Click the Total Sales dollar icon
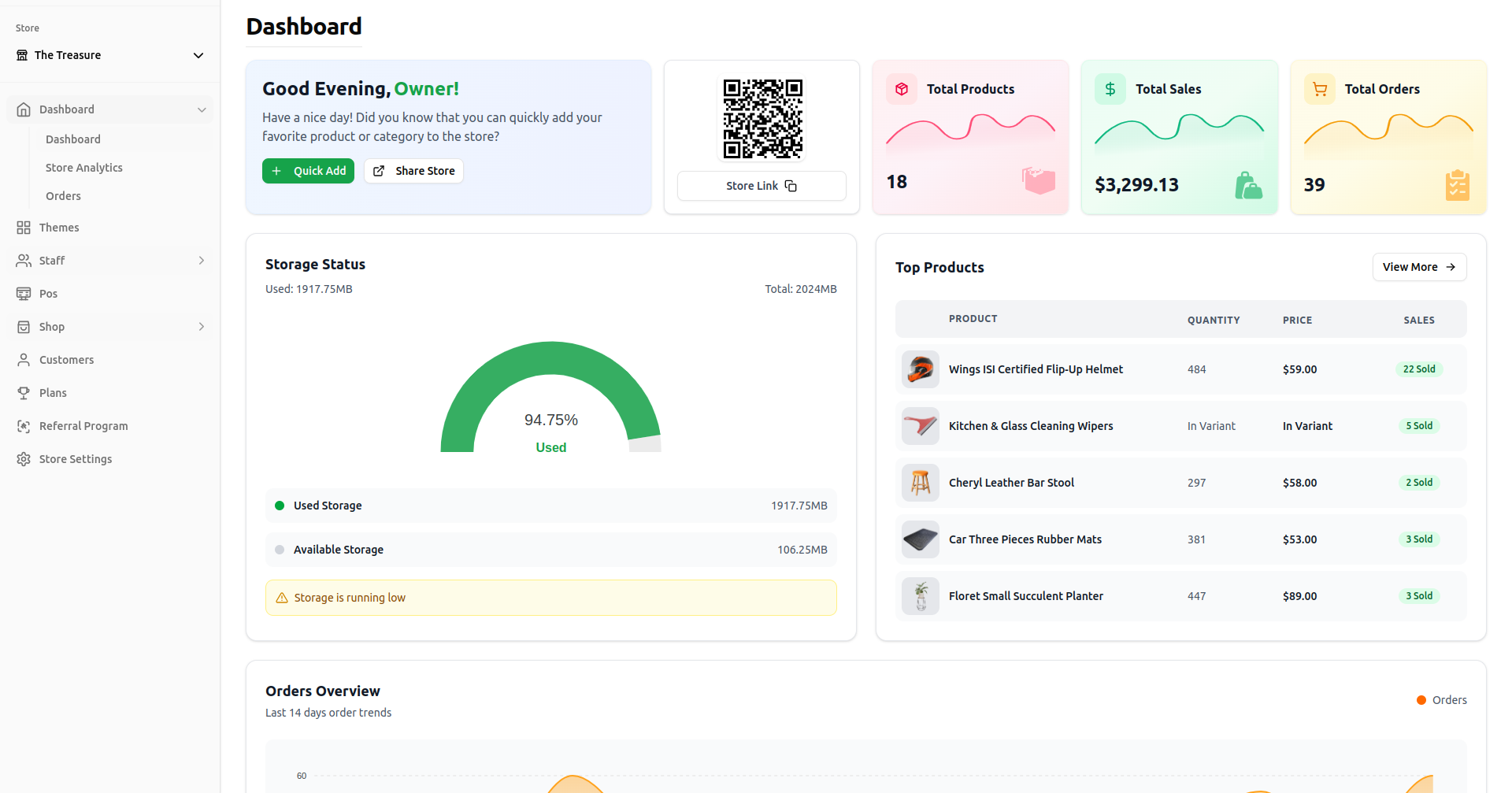 tap(1110, 89)
